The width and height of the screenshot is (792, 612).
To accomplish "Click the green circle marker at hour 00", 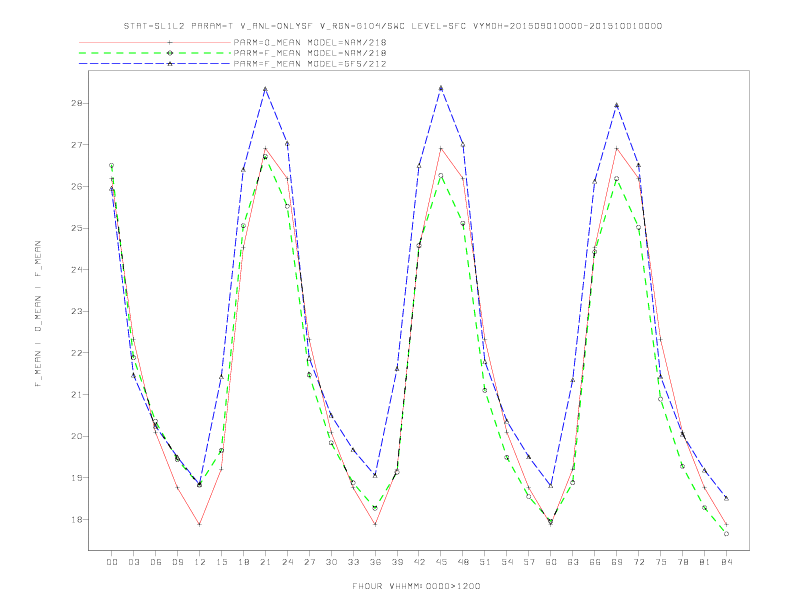I will (x=112, y=165).
